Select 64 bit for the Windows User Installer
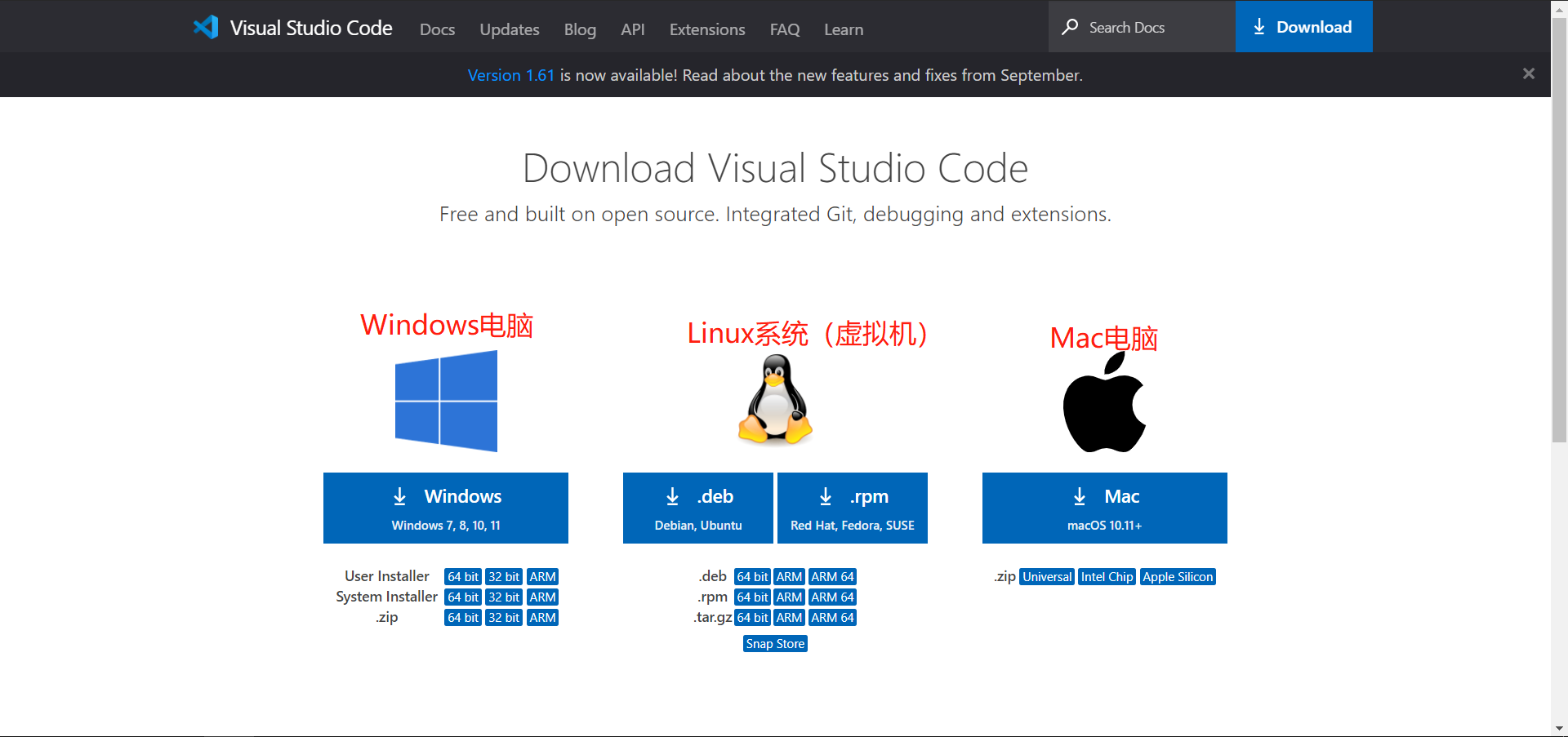The image size is (1568, 737). [462, 576]
